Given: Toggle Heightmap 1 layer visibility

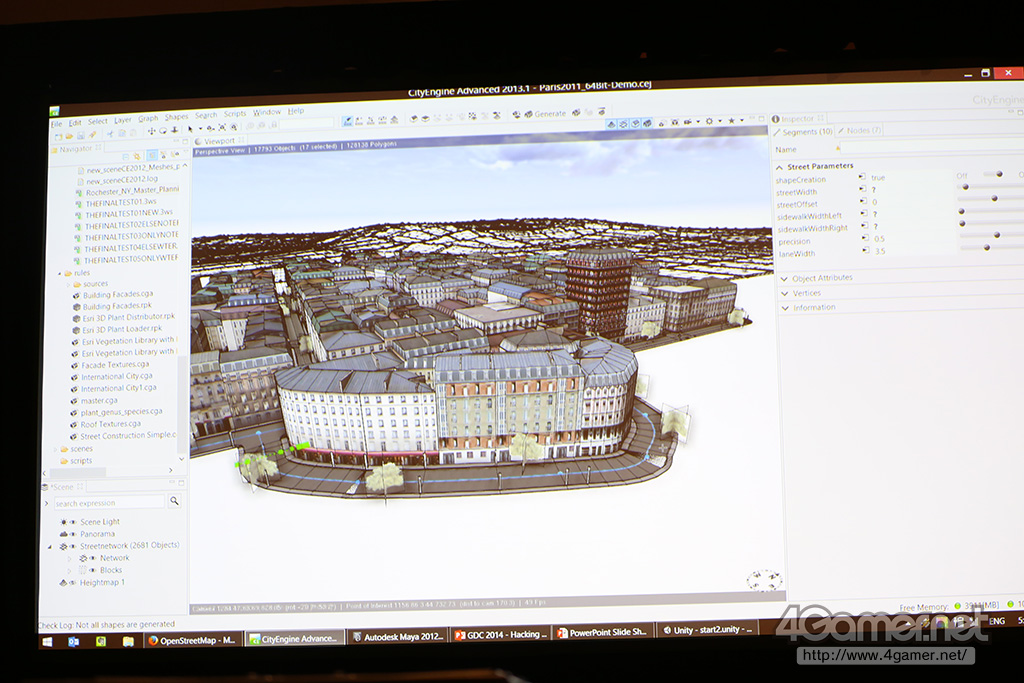Looking at the screenshot, I should tap(72, 582).
